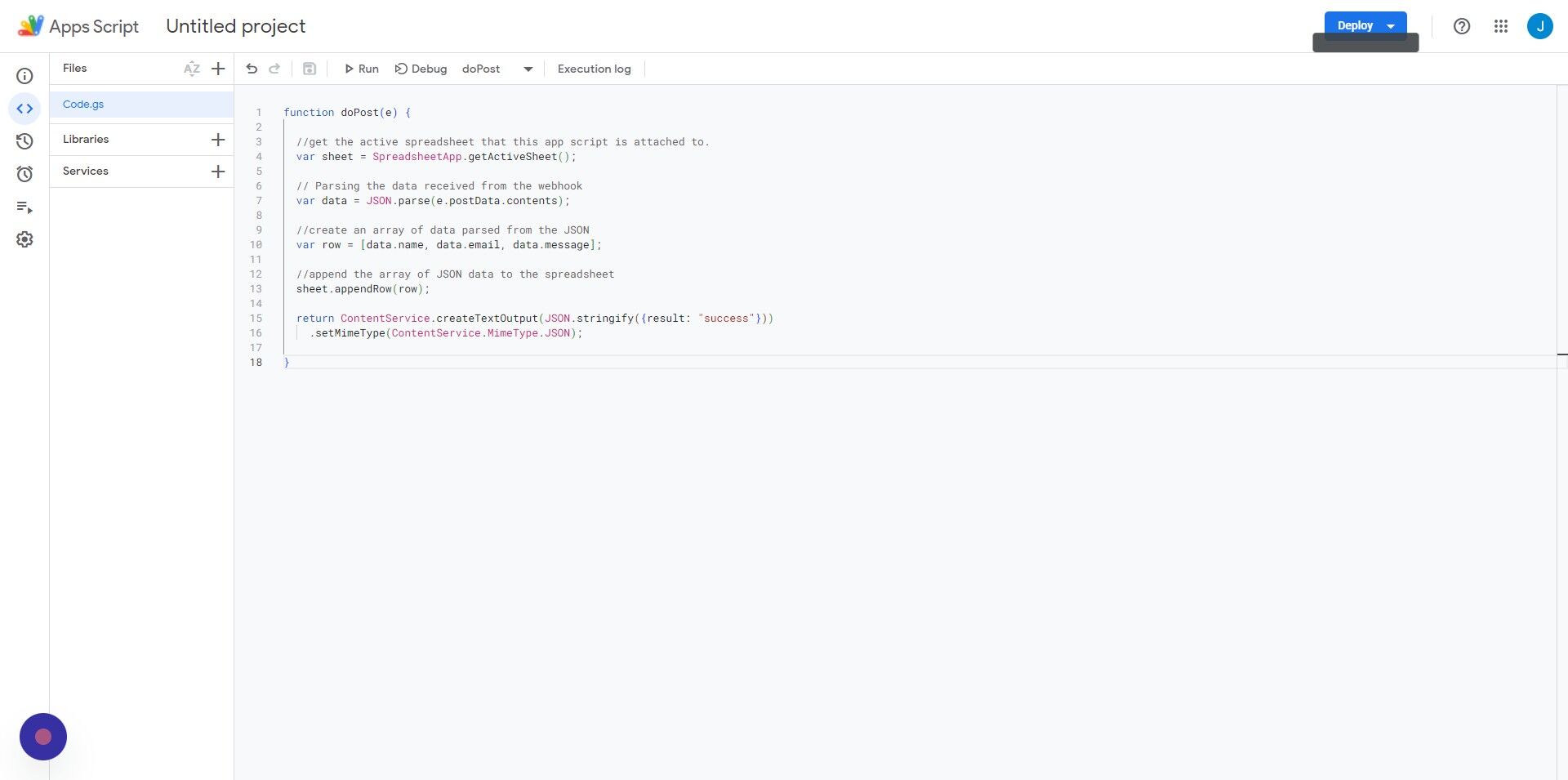View Executions from the sidebar
The height and width of the screenshot is (780, 1568).
click(24, 207)
